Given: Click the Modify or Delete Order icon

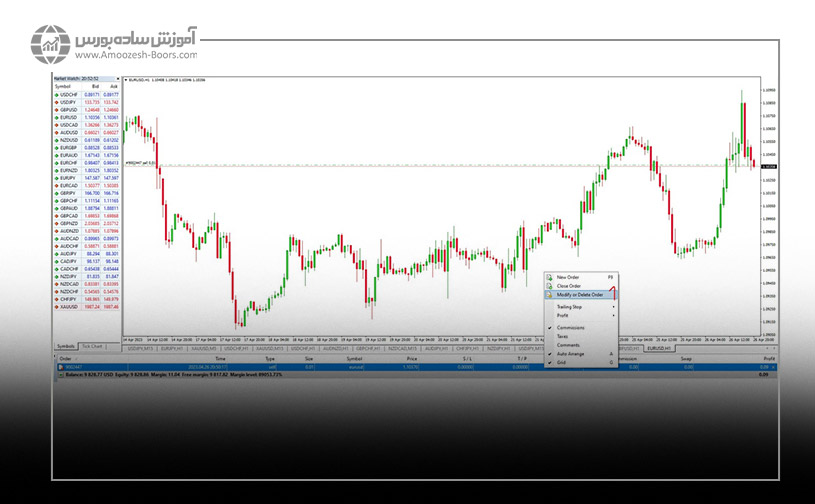Looking at the screenshot, I should tap(548, 295).
